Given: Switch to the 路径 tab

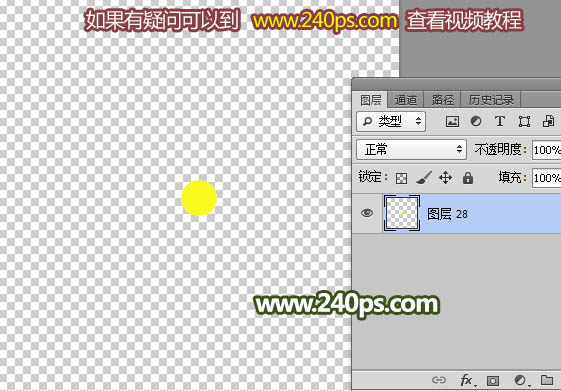Looking at the screenshot, I should 443,100.
